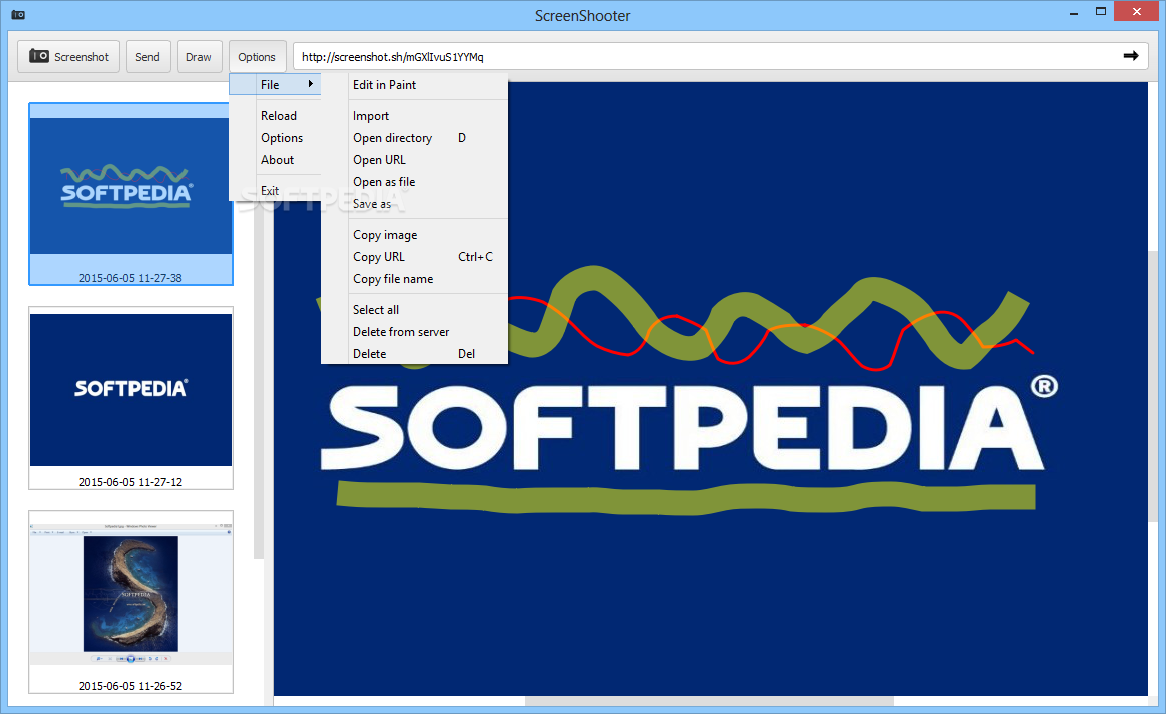Screen dimensions: 1166x714
Task: Select thumbnail dated 2015-06-05 11-27-12
Action: point(131,398)
